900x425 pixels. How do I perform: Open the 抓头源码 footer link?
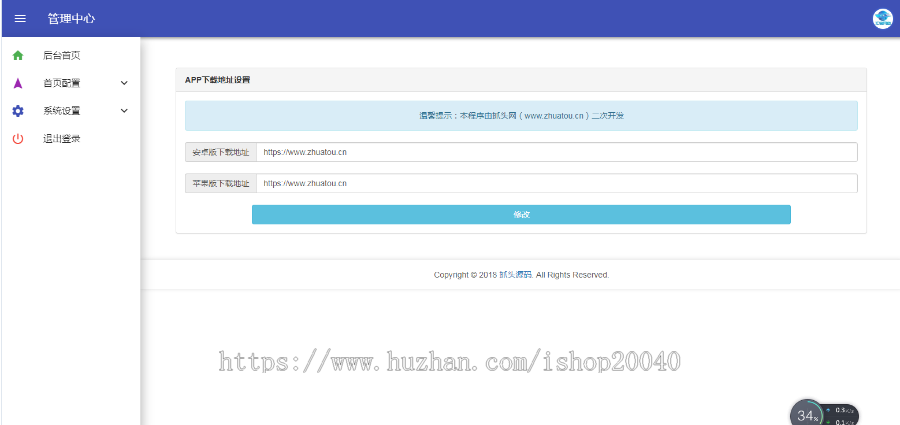pos(515,275)
